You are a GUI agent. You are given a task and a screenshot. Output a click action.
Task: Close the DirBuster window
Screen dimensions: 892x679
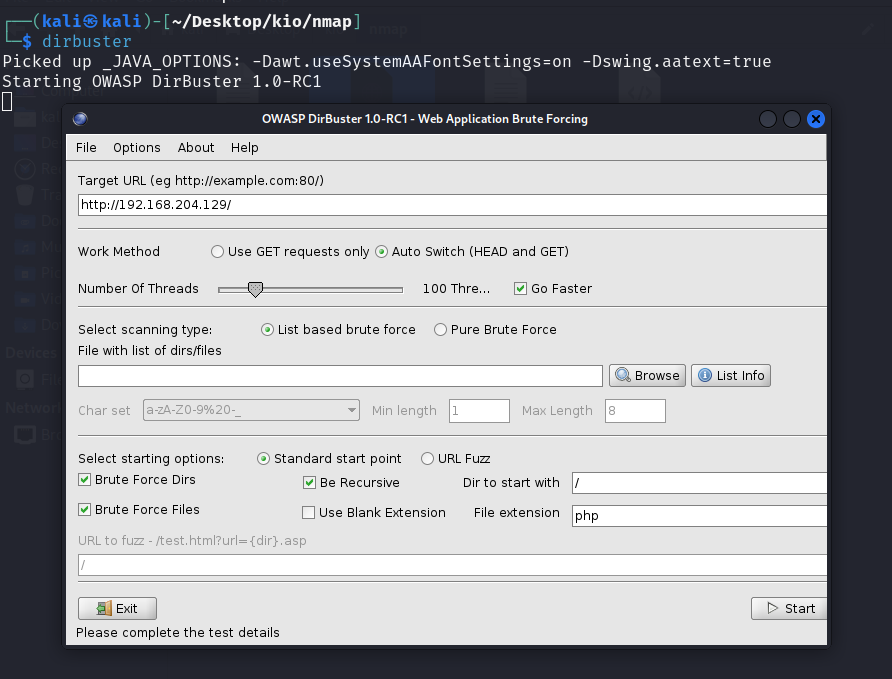pos(816,119)
